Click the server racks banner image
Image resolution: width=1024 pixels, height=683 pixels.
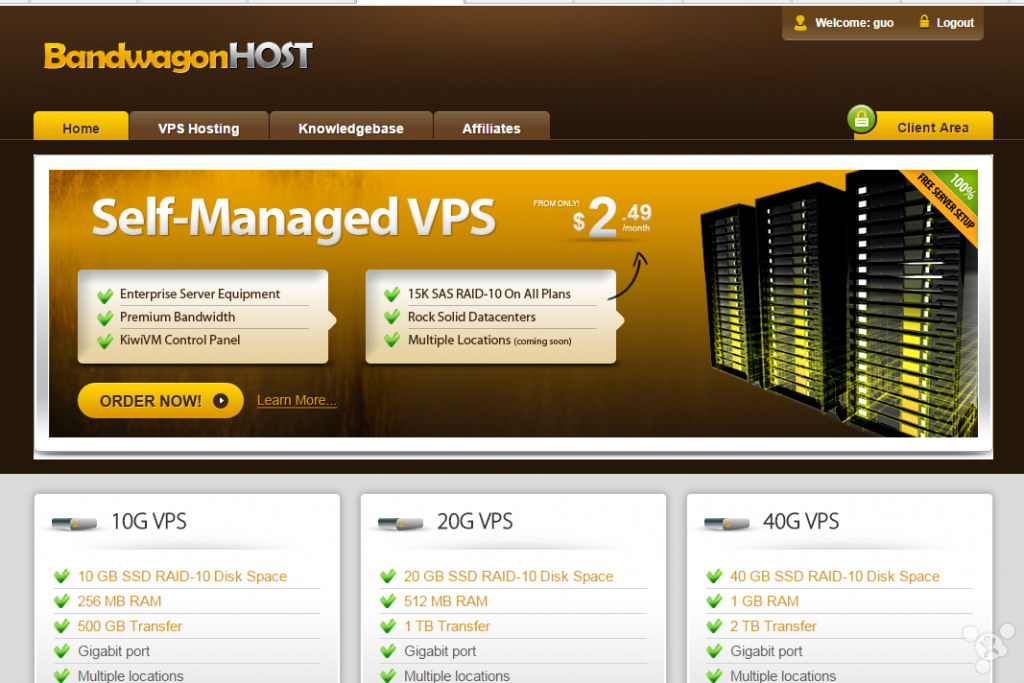tap(839, 304)
